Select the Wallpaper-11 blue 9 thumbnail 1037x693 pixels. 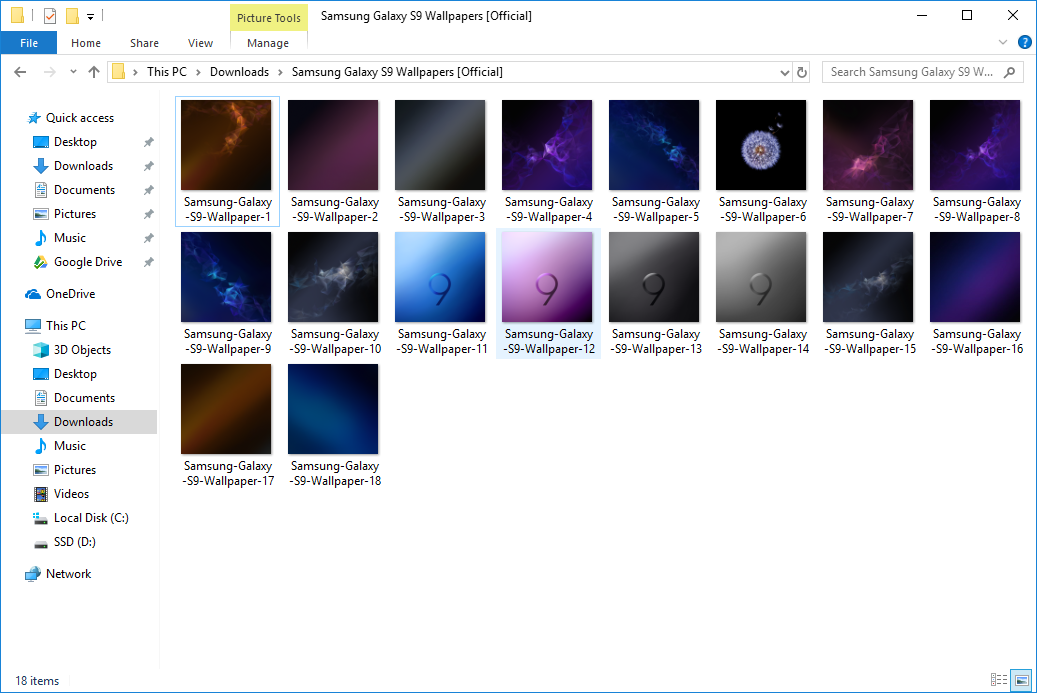440,277
